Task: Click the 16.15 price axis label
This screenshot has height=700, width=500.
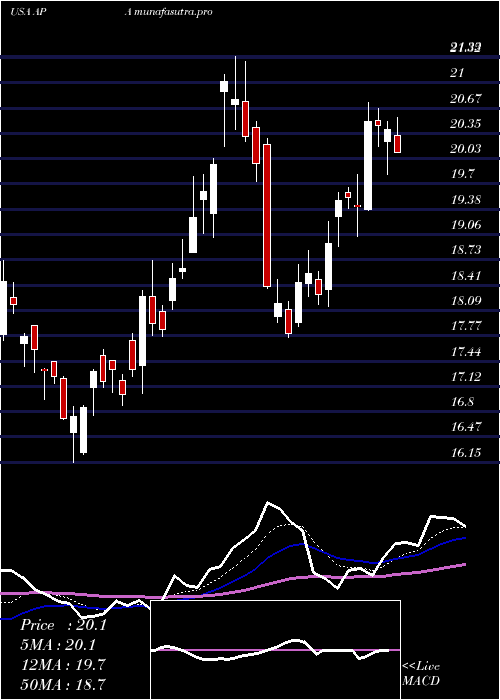Action: (x=466, y=453)
